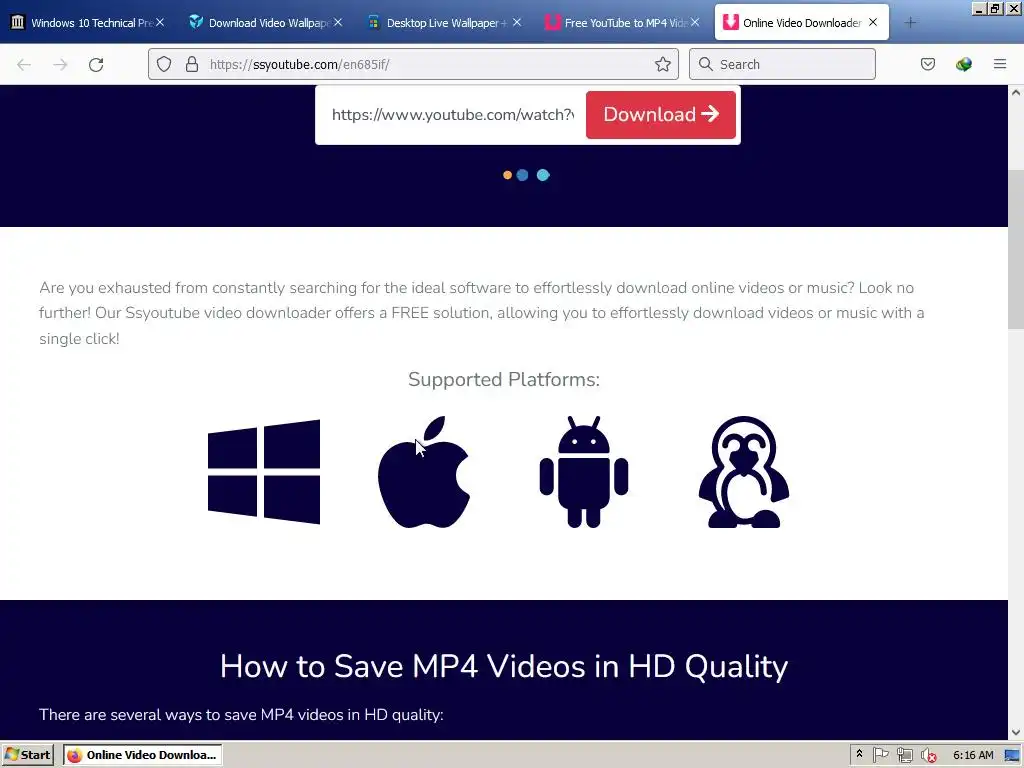Close the Desktop Live Wallpaper tab
This screenshot has width=1024, height=768.
[517, 22]
